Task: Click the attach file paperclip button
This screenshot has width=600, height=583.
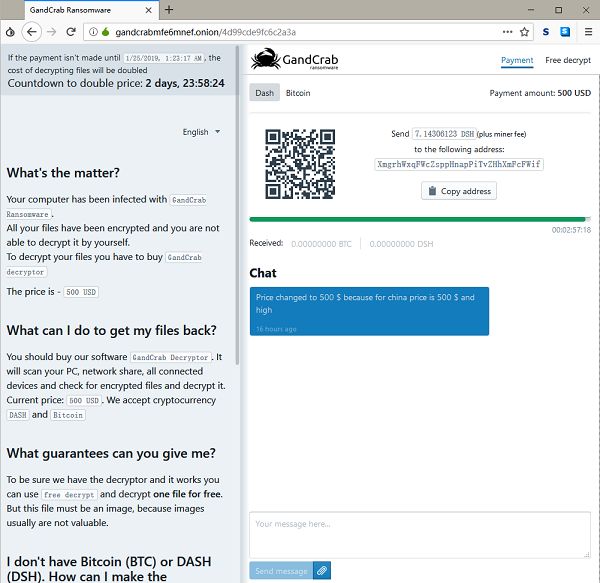Action: (322, 570)
